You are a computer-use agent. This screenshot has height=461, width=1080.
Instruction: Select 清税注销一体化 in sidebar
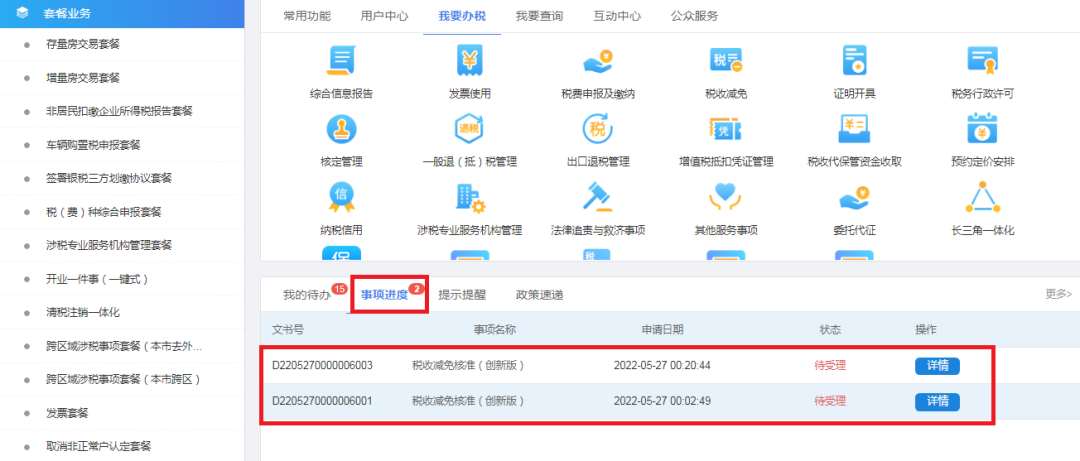pos(83,313)
